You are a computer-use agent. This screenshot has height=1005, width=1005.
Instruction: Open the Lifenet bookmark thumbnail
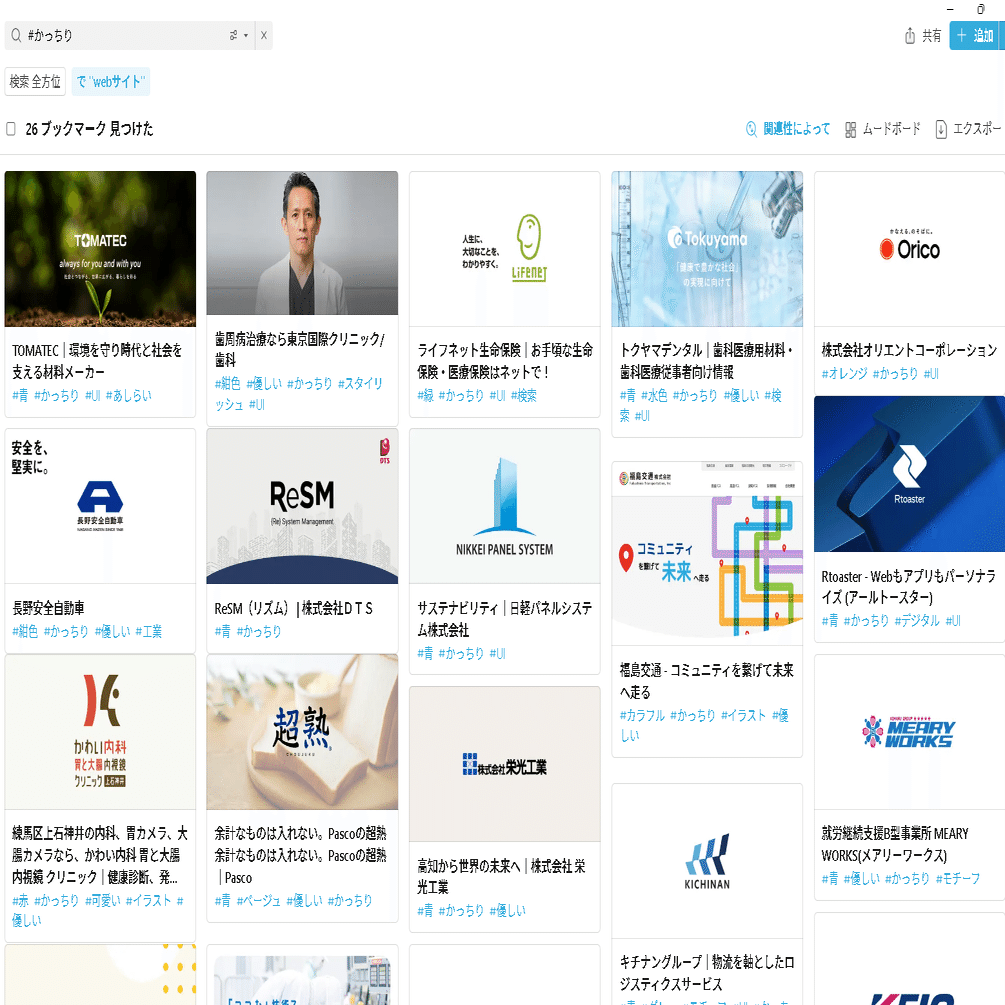(x=504, y=249)
